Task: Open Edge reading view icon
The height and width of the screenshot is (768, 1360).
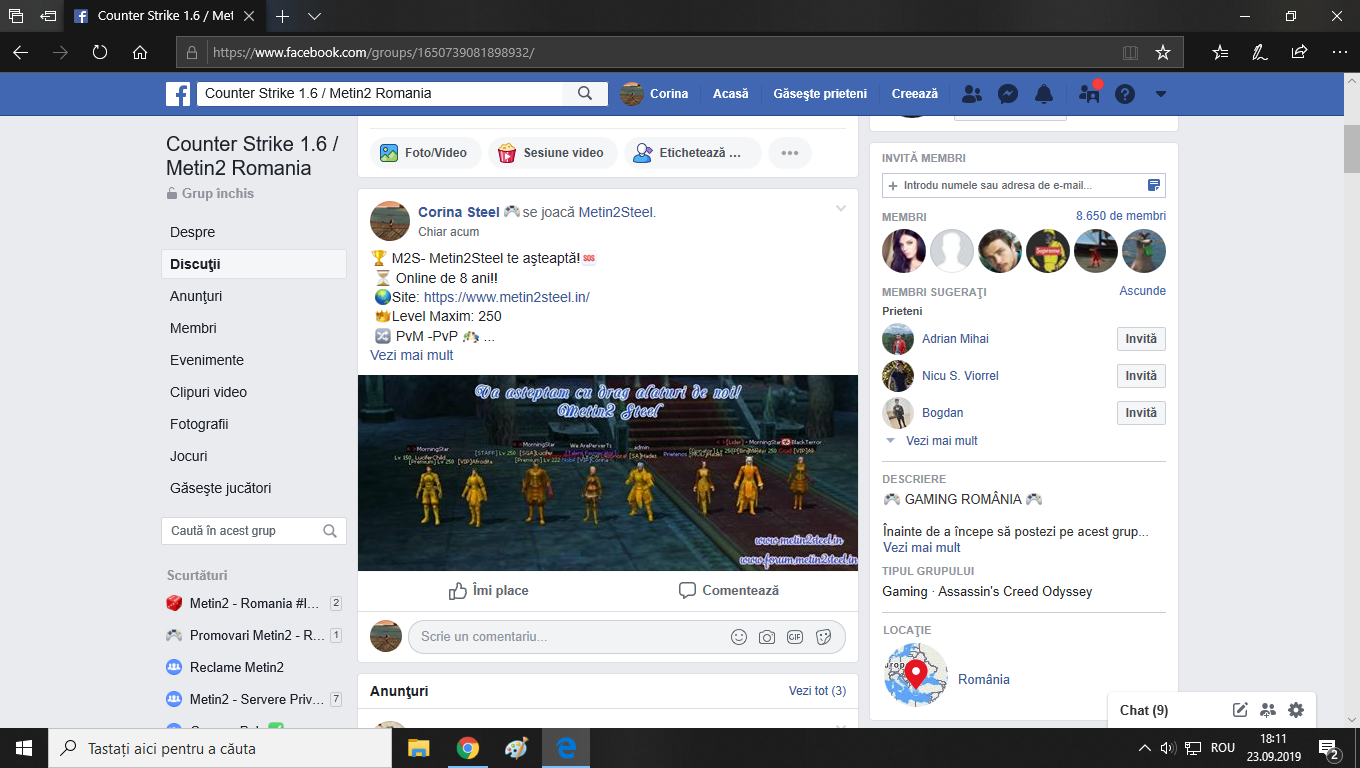Action: point(1130,52)
